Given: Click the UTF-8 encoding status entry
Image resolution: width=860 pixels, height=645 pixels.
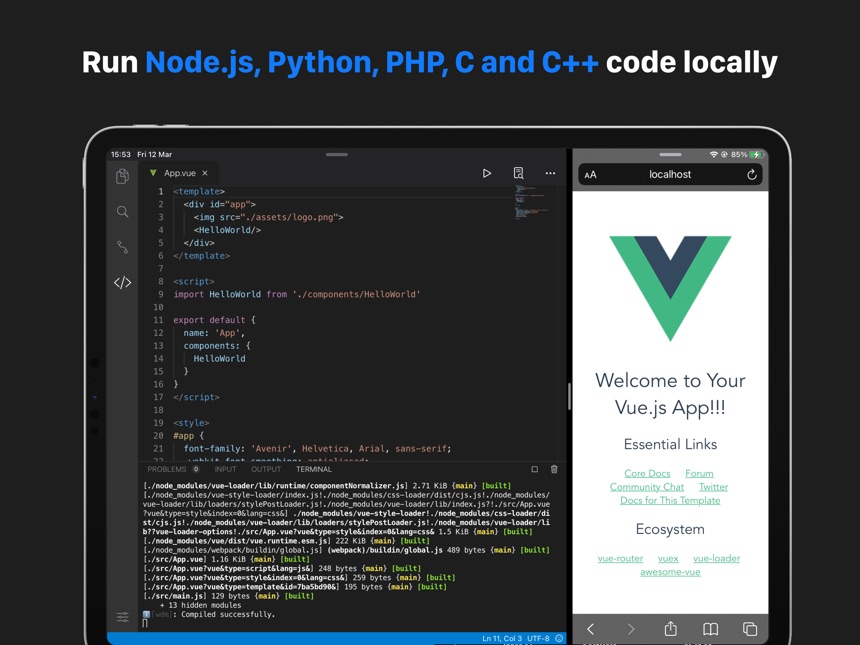Looking at the screenshot, I should click(x=538, y=638).
